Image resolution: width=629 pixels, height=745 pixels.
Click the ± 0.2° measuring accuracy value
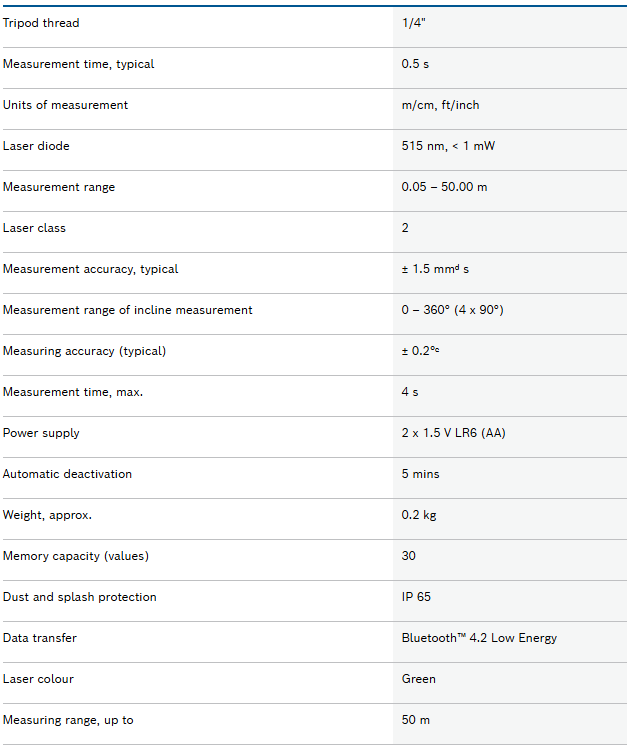point(421,351)
